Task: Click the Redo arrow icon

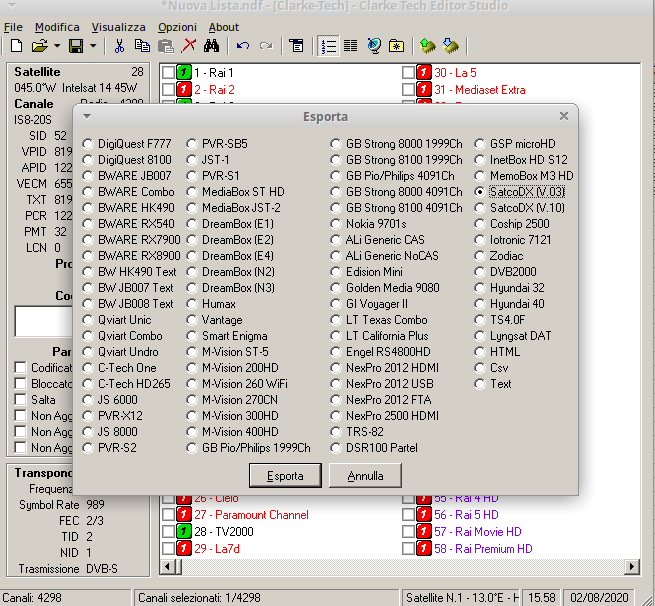Action: [x=266, y=46]
